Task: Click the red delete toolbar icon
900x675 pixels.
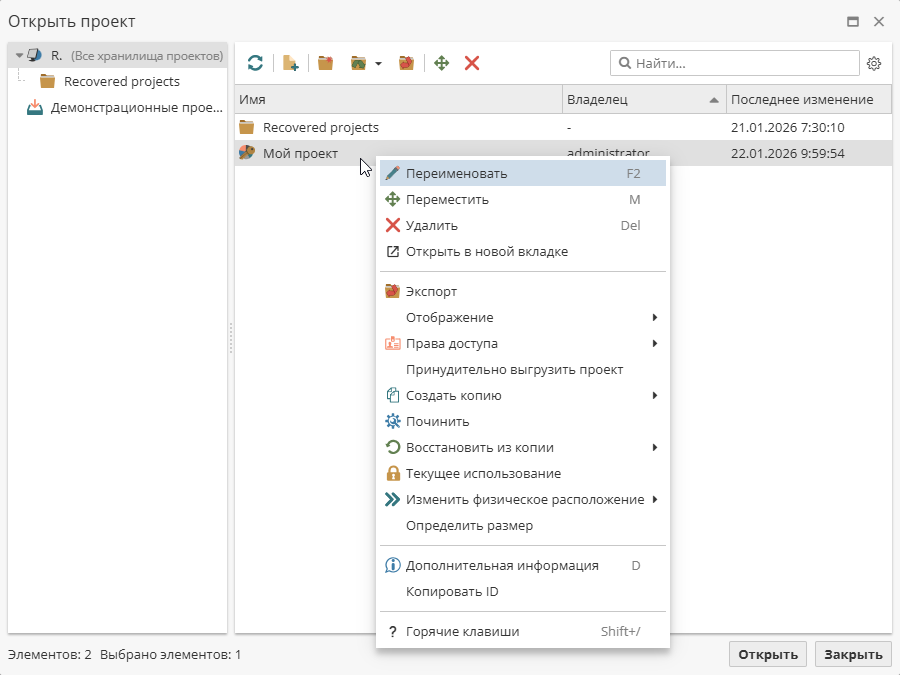Action: click(x=471, y=63)
